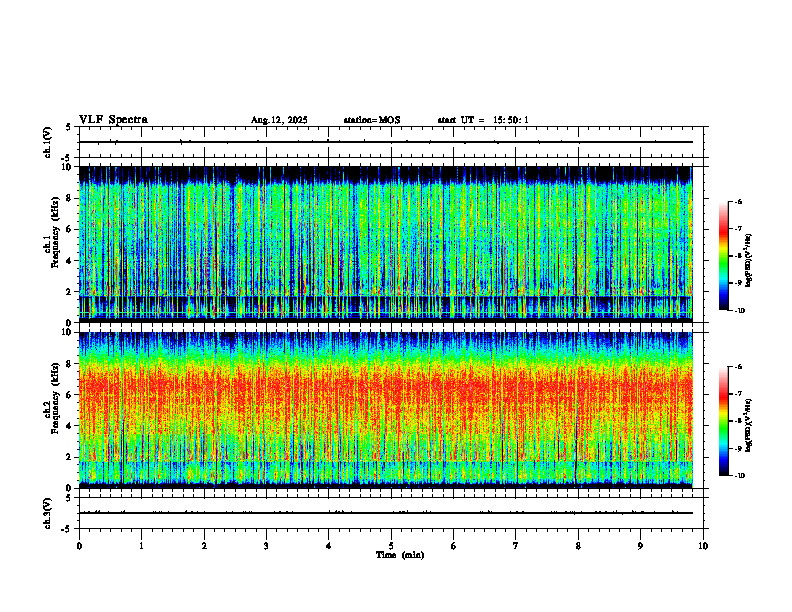Screen dimensions: 792x612
Task: Click the ch.1 spectrogram color scale bar
Action: pyautogui.click(x=724, y=256)
